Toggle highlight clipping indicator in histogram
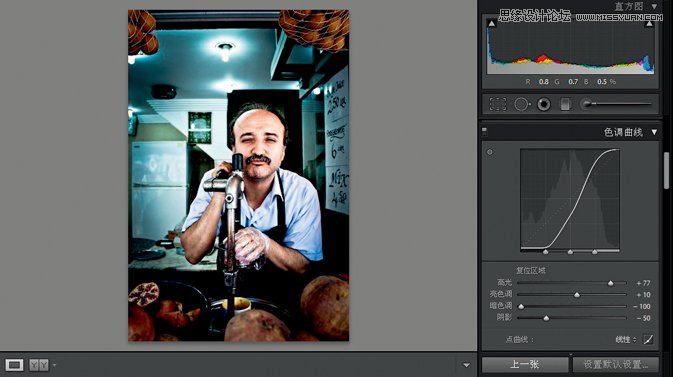 pyautogui.click(x=649, y=24)
